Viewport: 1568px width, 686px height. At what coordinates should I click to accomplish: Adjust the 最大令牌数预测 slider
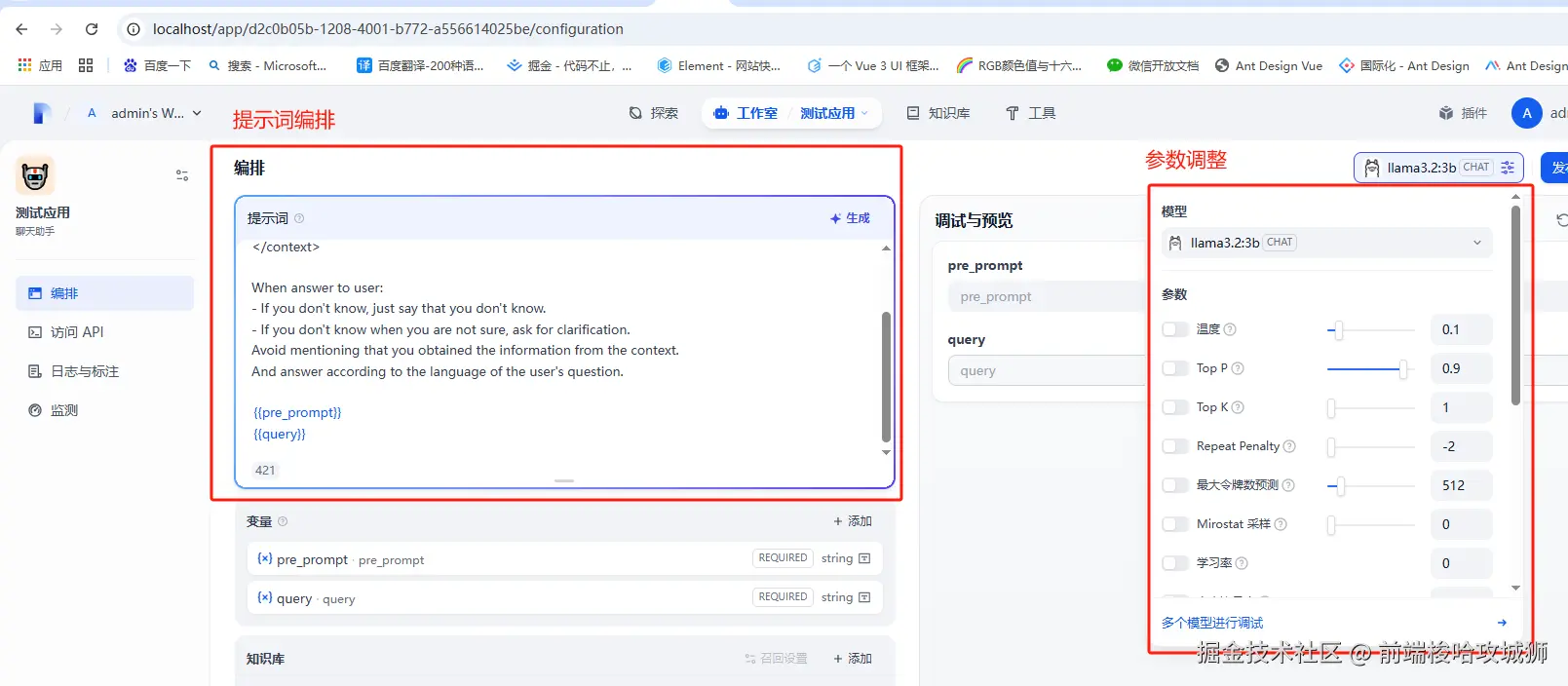pyautogui.click(x=1341, y=485)
